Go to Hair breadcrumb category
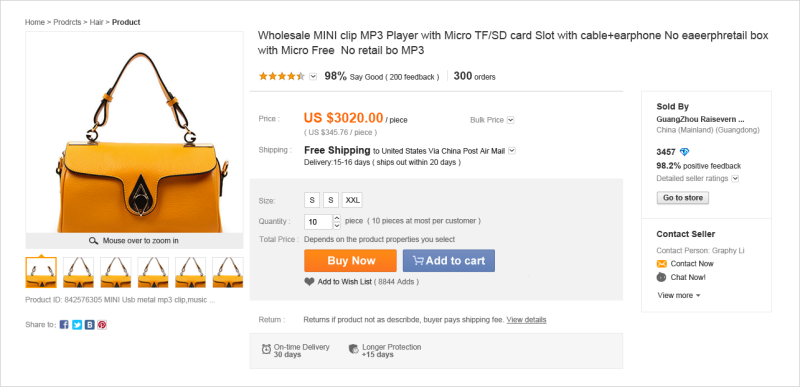Viewport: 800px width, 387px height. tap(96, 22)
